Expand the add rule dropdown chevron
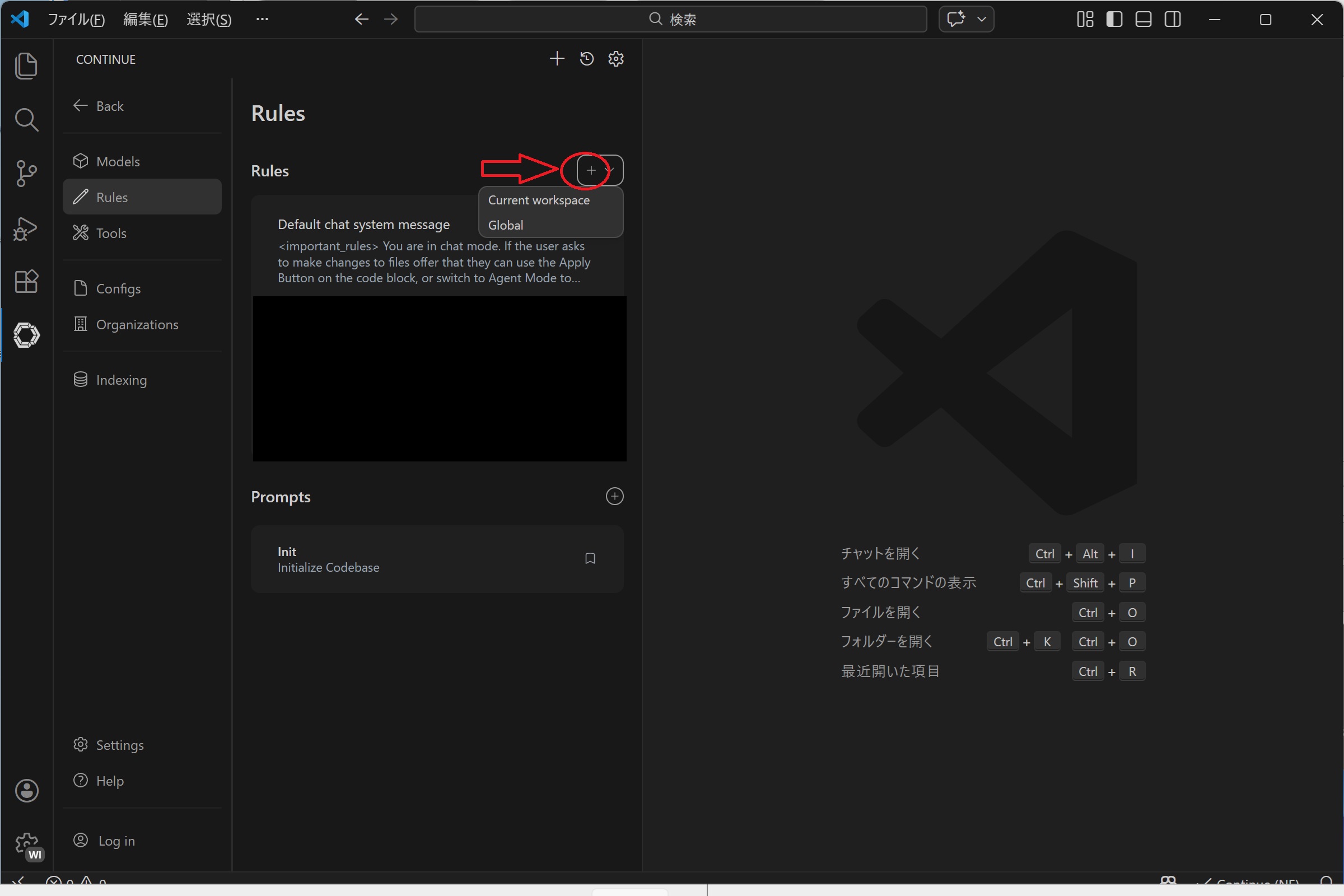Screen dimensions: 1344x896 [610, 170]
